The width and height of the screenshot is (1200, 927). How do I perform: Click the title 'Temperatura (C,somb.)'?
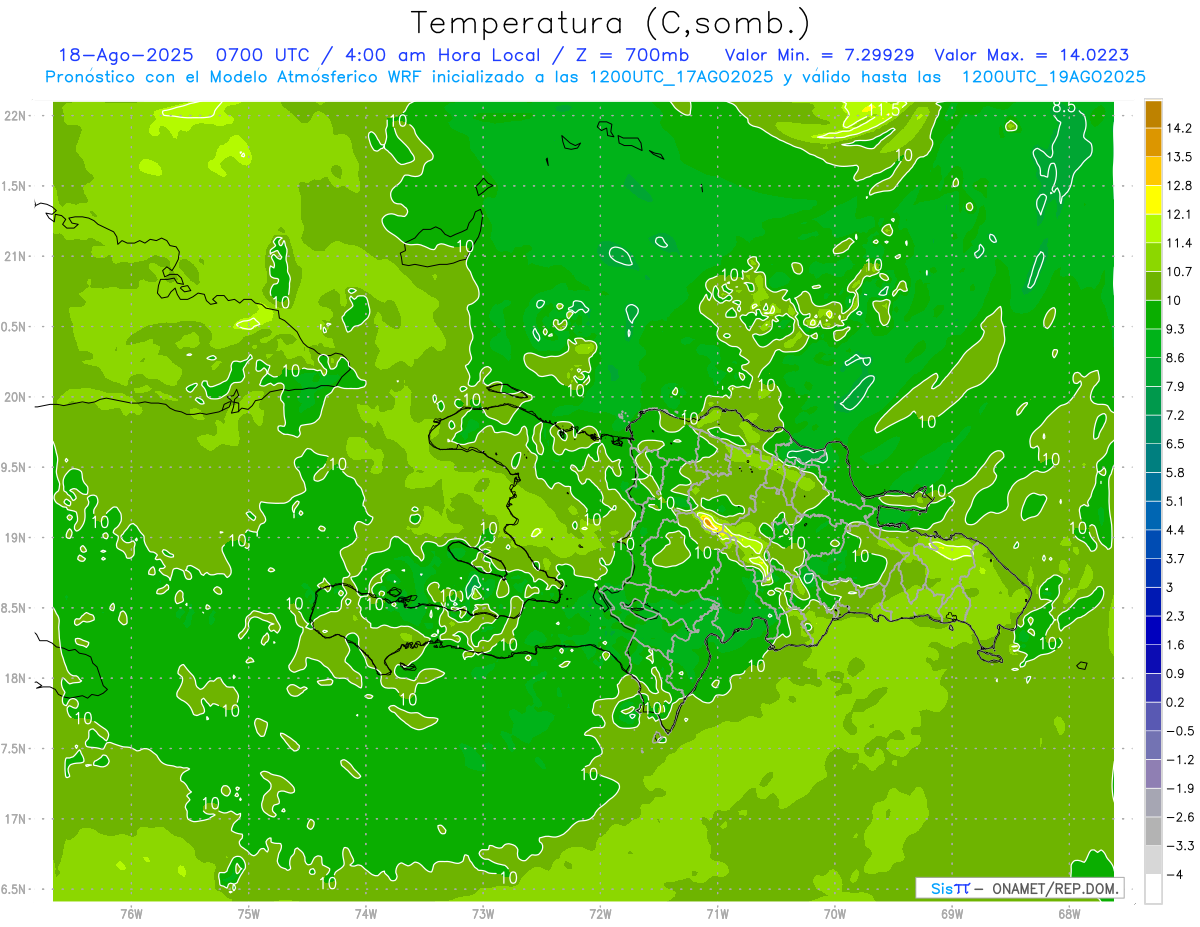[611, 22]
